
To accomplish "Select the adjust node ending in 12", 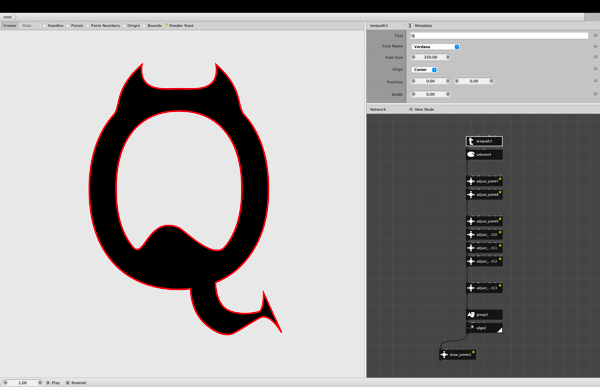I will (484, 261).
